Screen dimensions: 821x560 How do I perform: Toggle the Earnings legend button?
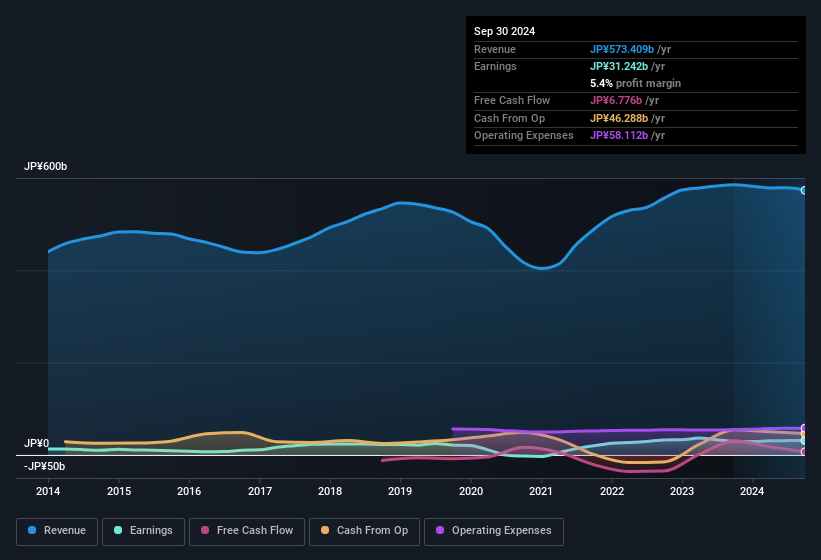click(x=143, y=531)
